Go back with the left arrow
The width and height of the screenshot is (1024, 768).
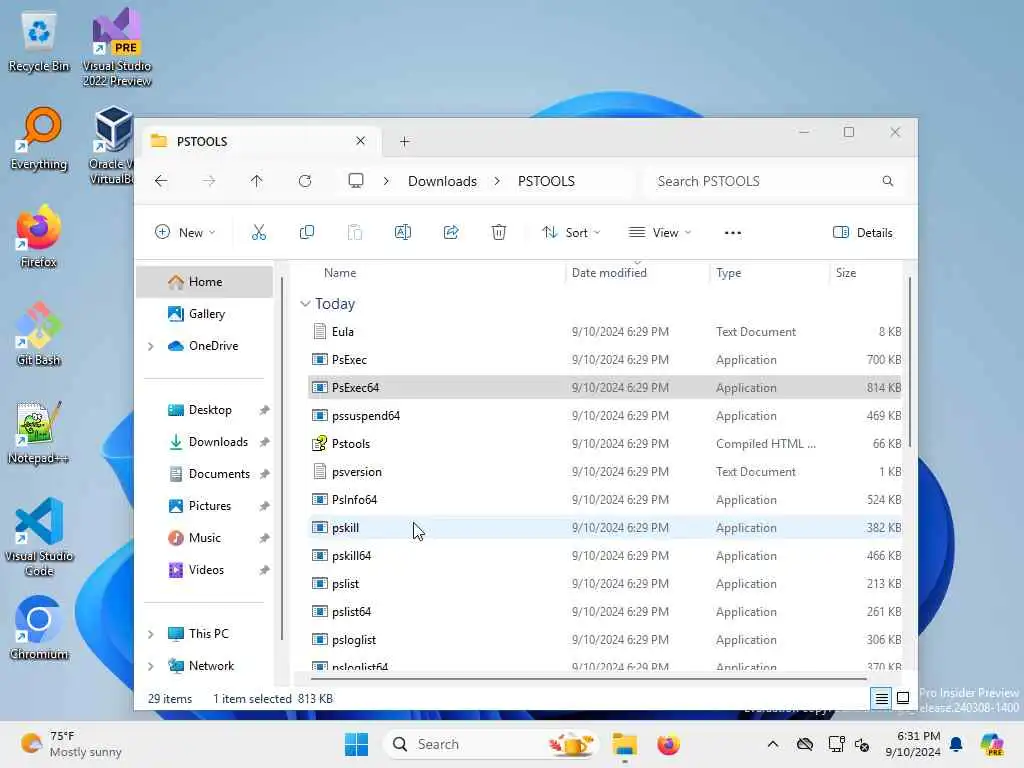161,181
